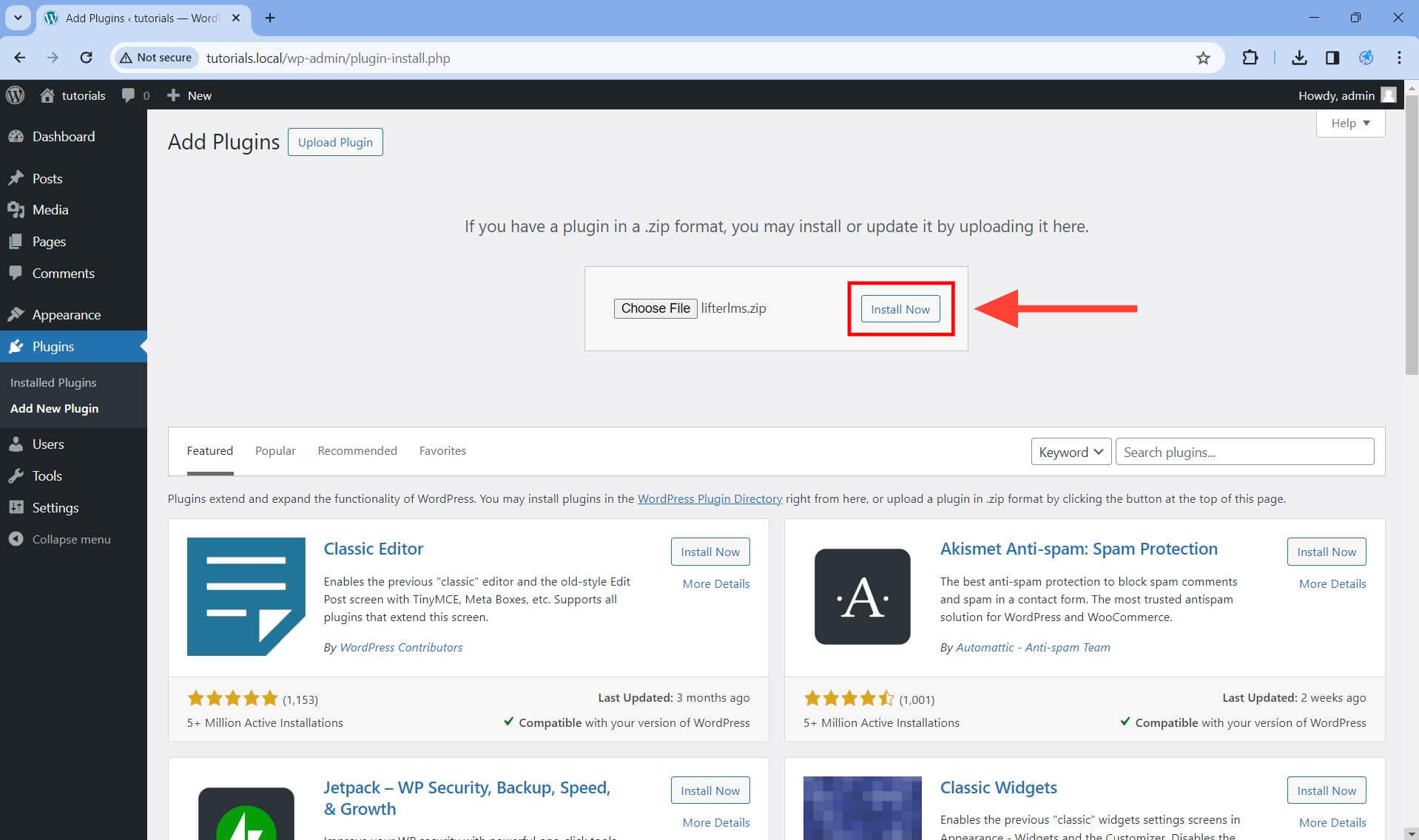Screen dimensions: 1419x840
Task: Switch to the Popular plugins tab
Action: point(274,450)
